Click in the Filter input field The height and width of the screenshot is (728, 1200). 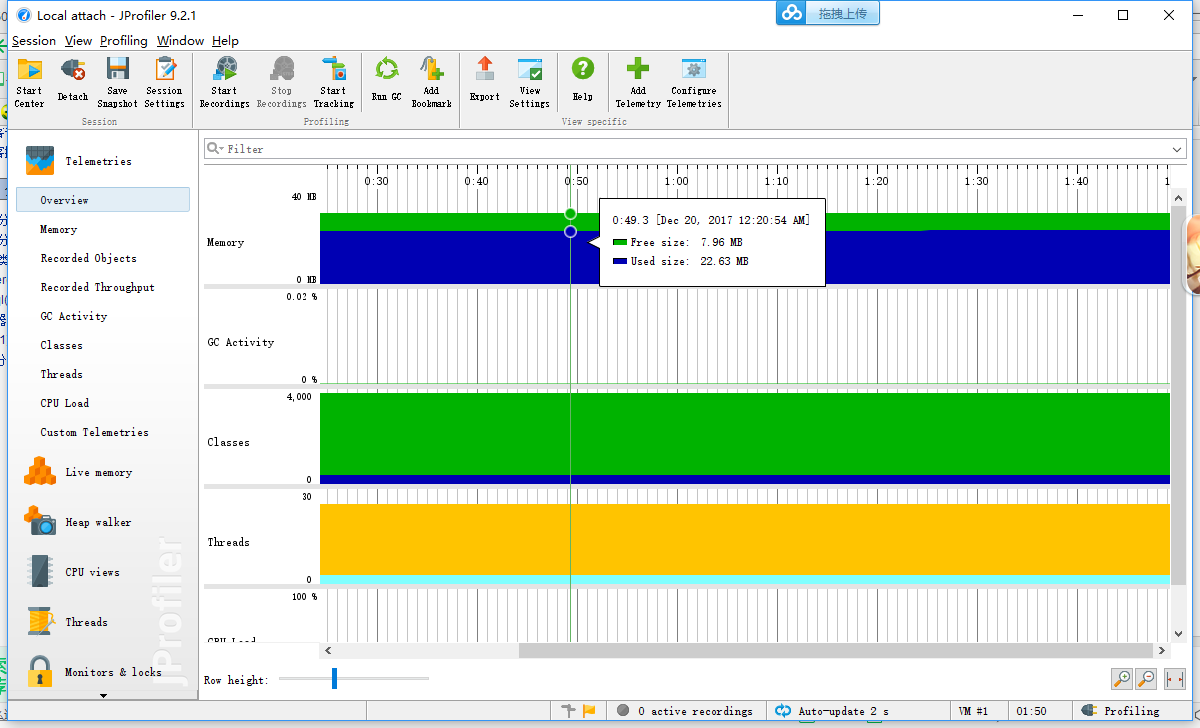(697, 149)
